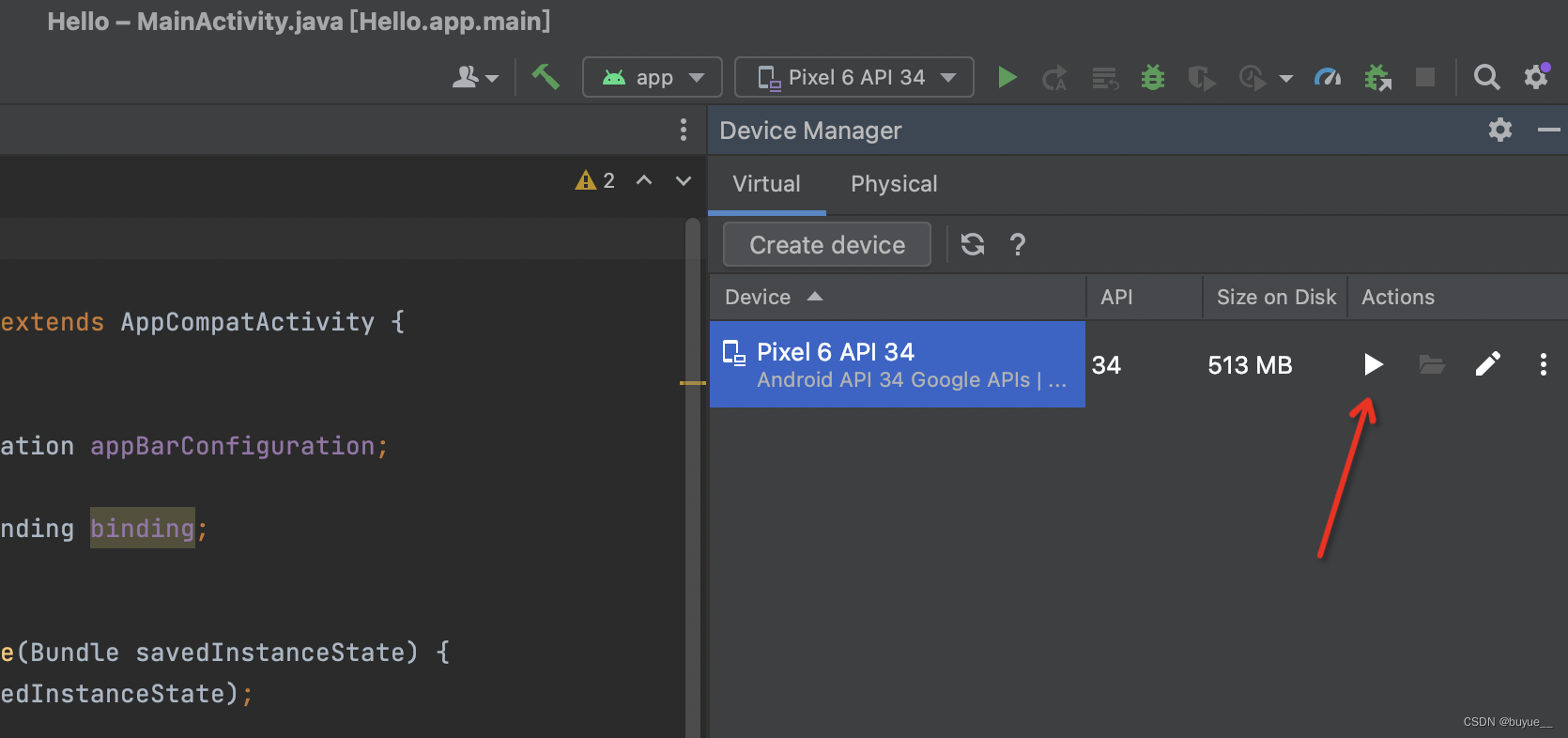This screenshot has height=738, width=1568.
Task: Click the 2 warnings indicator
Action: (x=595, y=180)
